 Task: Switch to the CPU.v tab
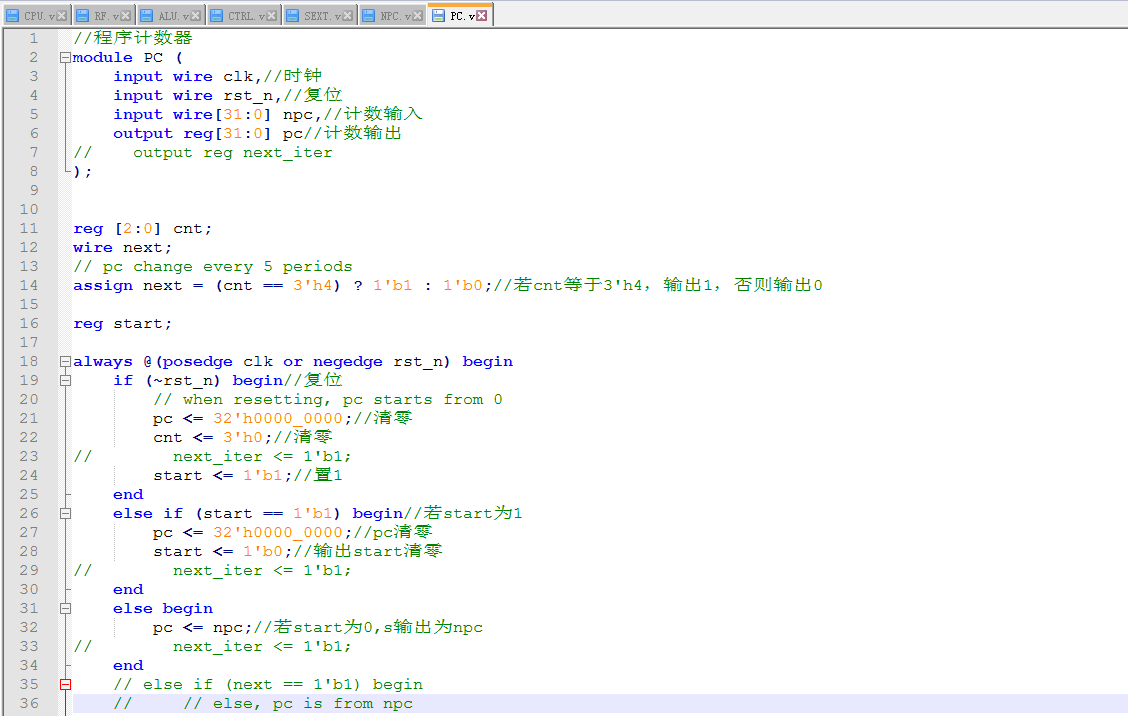pyautogui.click(x=37, y=16)
